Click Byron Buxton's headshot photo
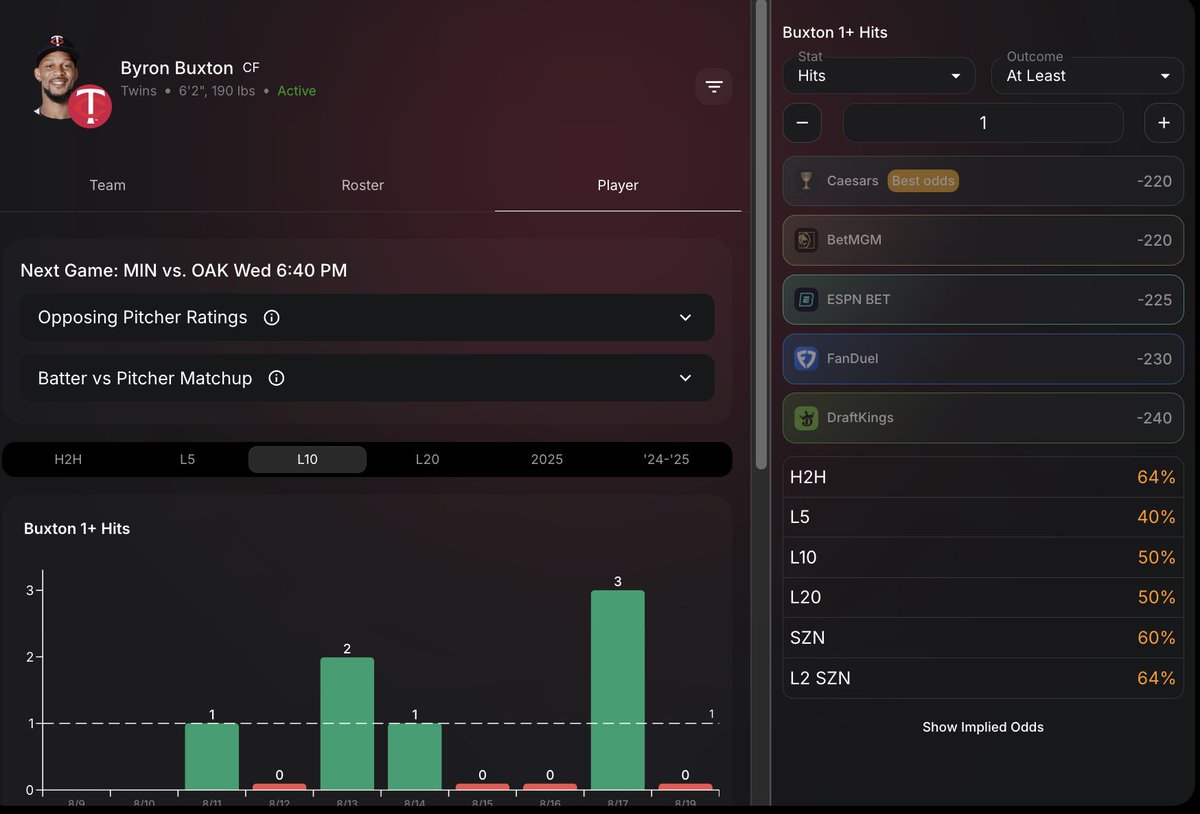The width and height of the screenshot is (1200, 814). pos(58,78)
